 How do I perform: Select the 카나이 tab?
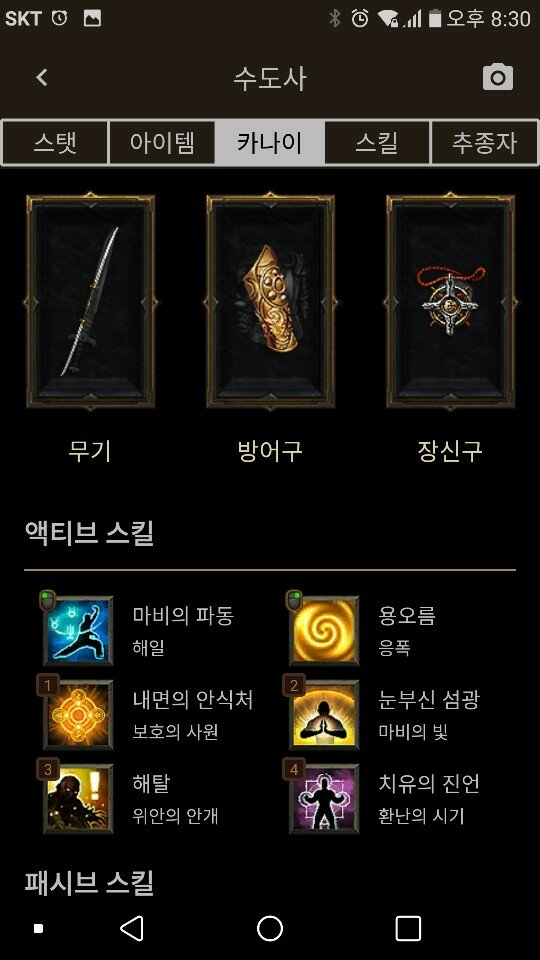click(269, 143)
